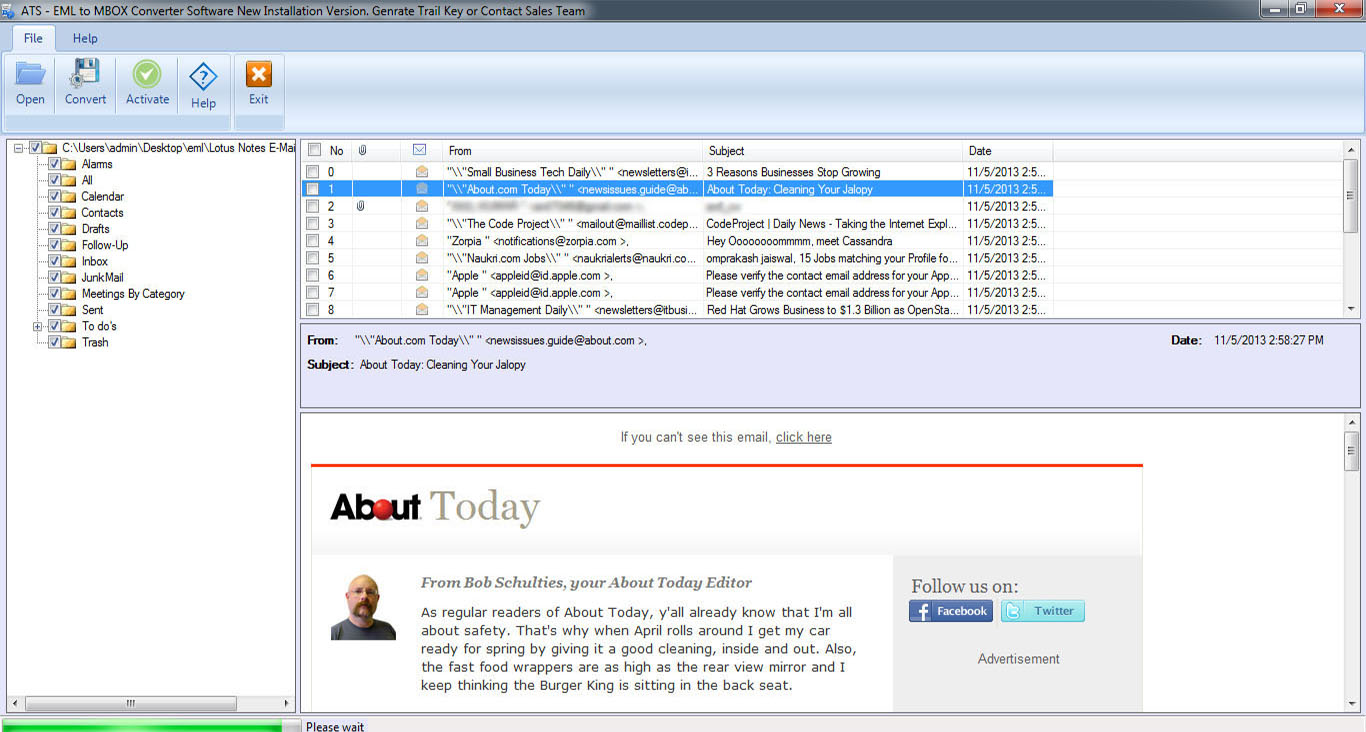Screen dimensions: 1366x732
Task: Follow the 'click here' email link
Action: tap(803, 437)
